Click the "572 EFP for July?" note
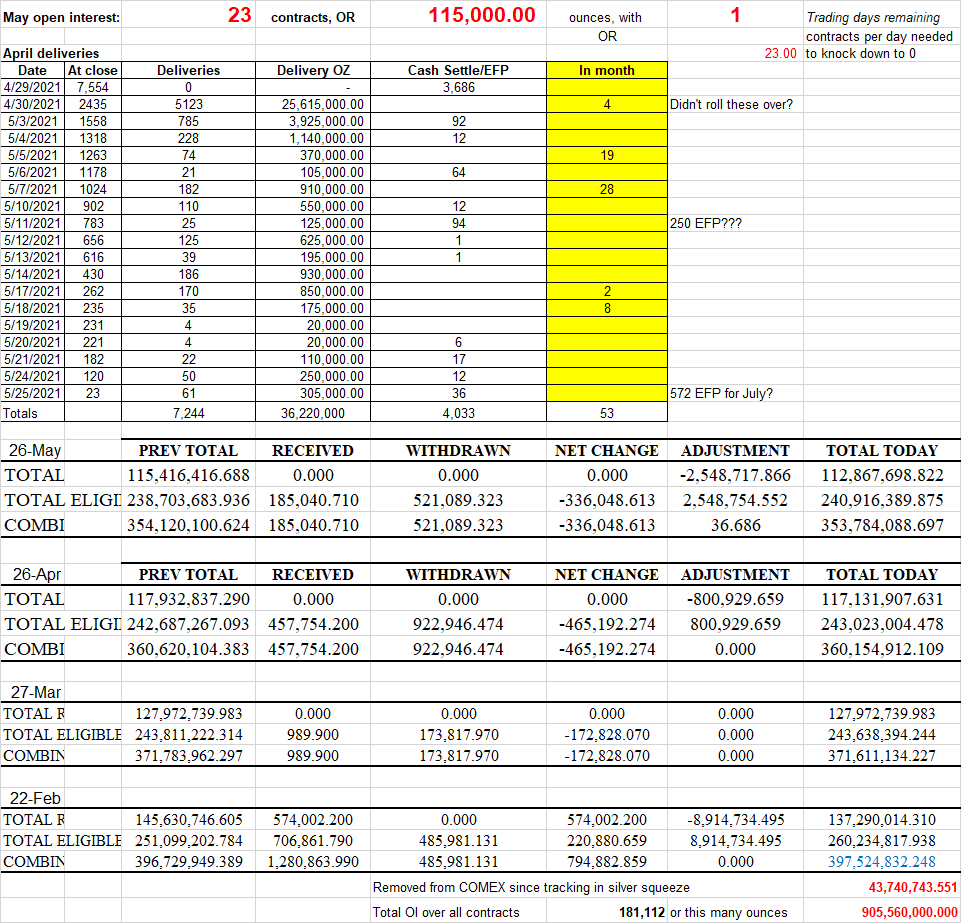961x923 pixels. (720, 393)
